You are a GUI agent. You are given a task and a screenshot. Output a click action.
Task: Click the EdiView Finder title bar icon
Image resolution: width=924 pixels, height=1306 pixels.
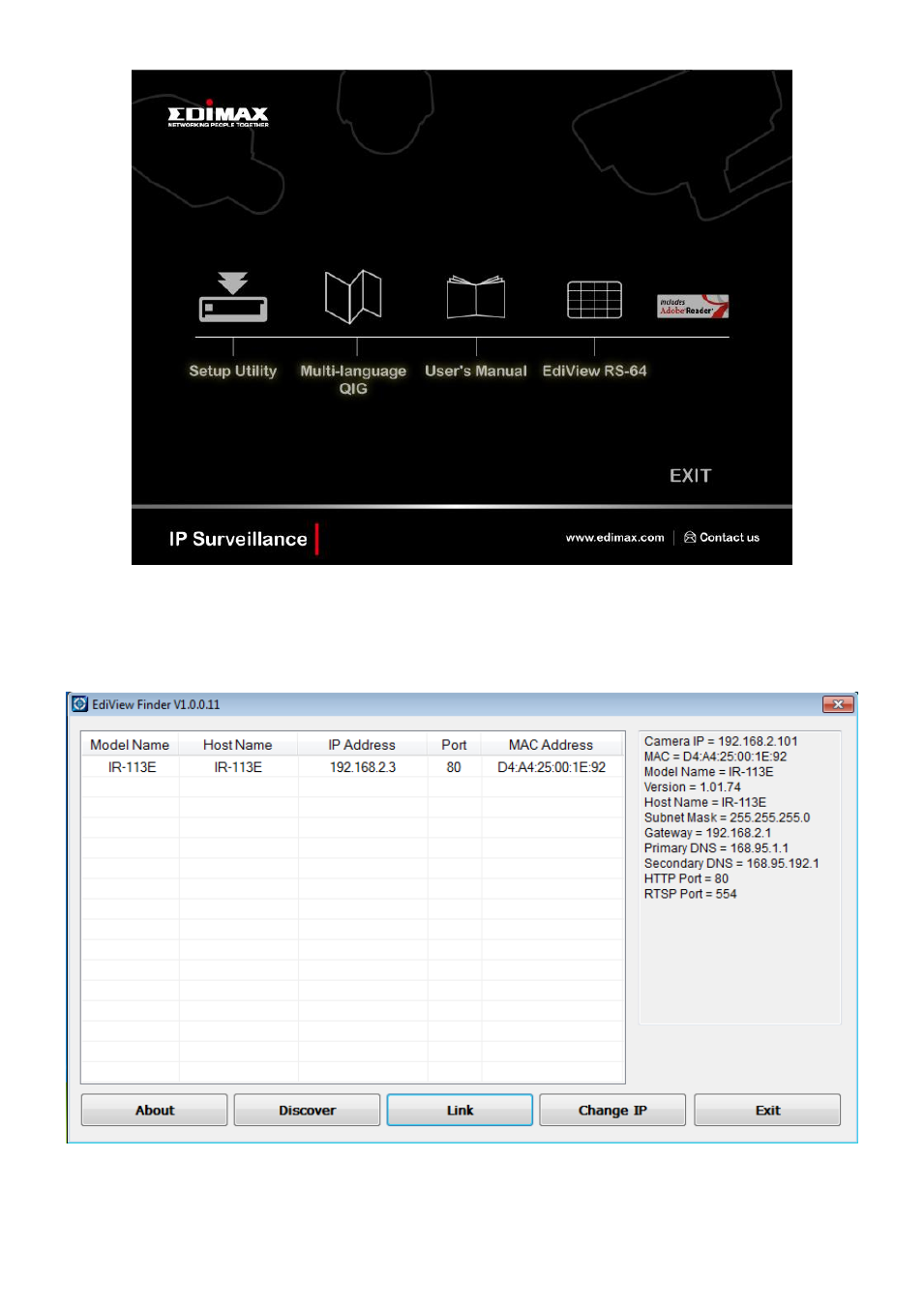[80, 704]
